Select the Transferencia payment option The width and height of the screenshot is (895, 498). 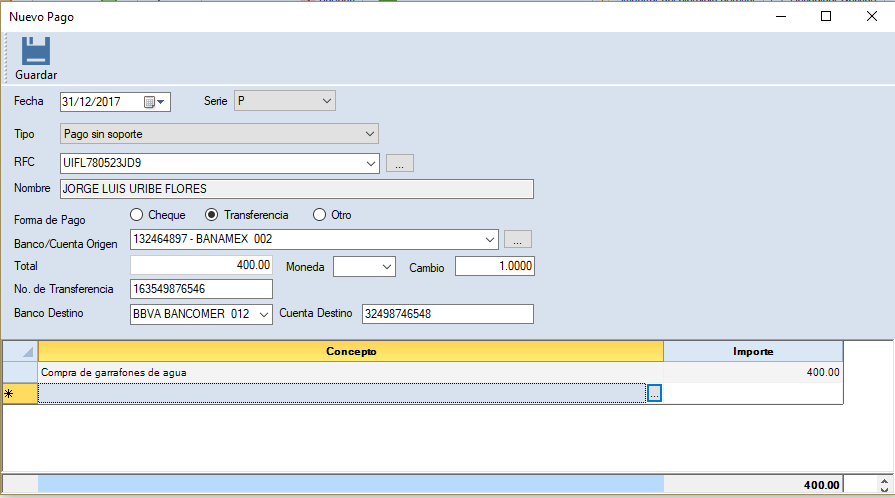tap(211, 215)
